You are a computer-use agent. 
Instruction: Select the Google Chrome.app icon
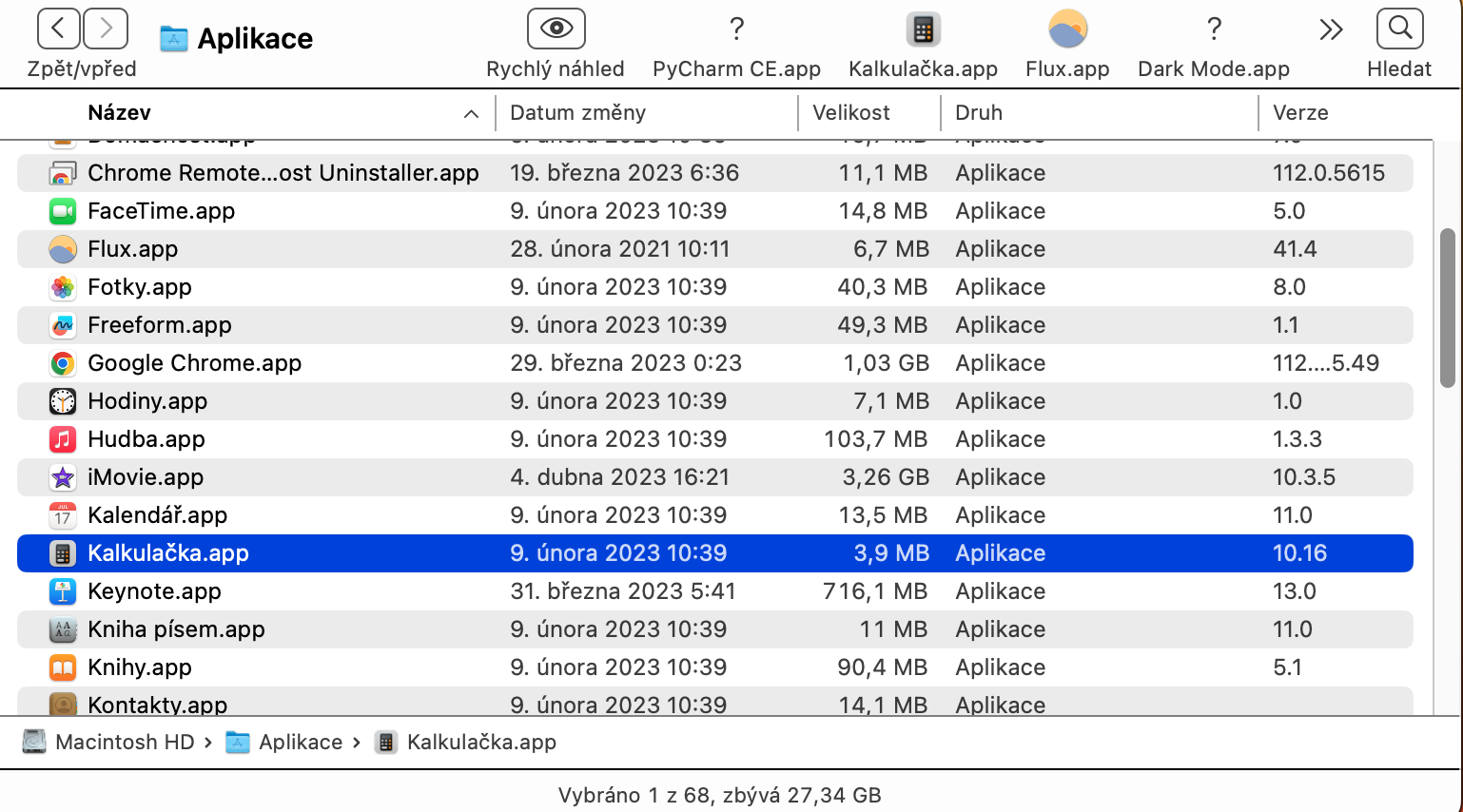click(x=63, y=363)
